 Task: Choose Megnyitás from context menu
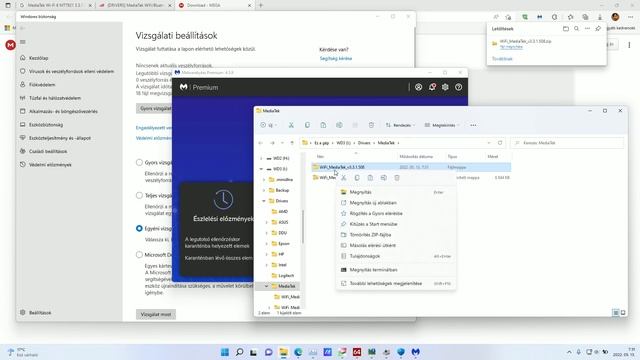396,192
